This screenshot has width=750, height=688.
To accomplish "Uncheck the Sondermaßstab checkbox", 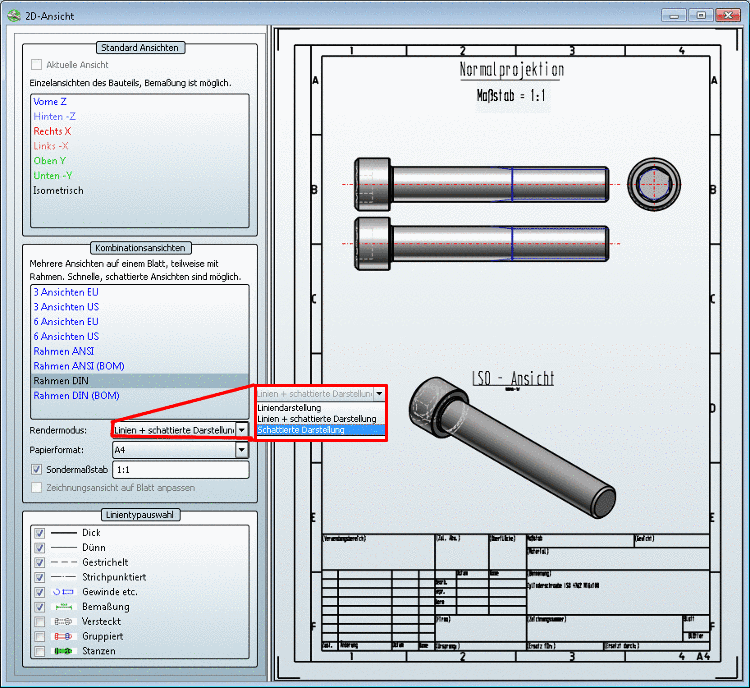I will (36, 469).
